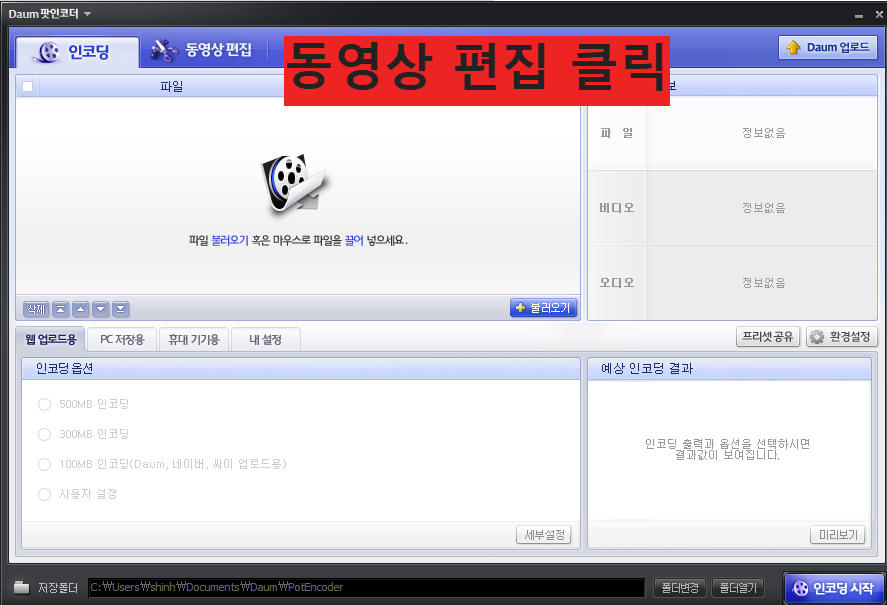This screenshot has height=605, width=887.
Task: Select the PC 저장용 tab
Action: tap(122, 340)
